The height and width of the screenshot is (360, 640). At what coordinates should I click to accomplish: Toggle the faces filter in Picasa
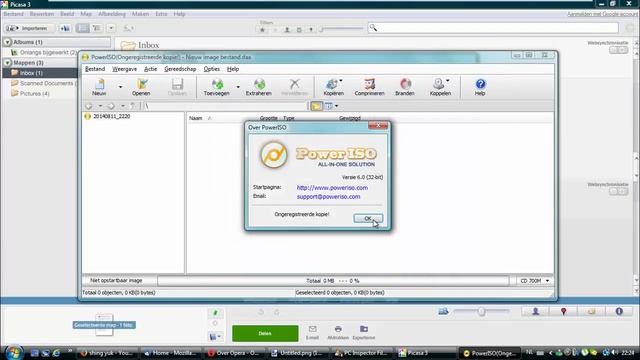pyautogui.click(x=287, y=29)
